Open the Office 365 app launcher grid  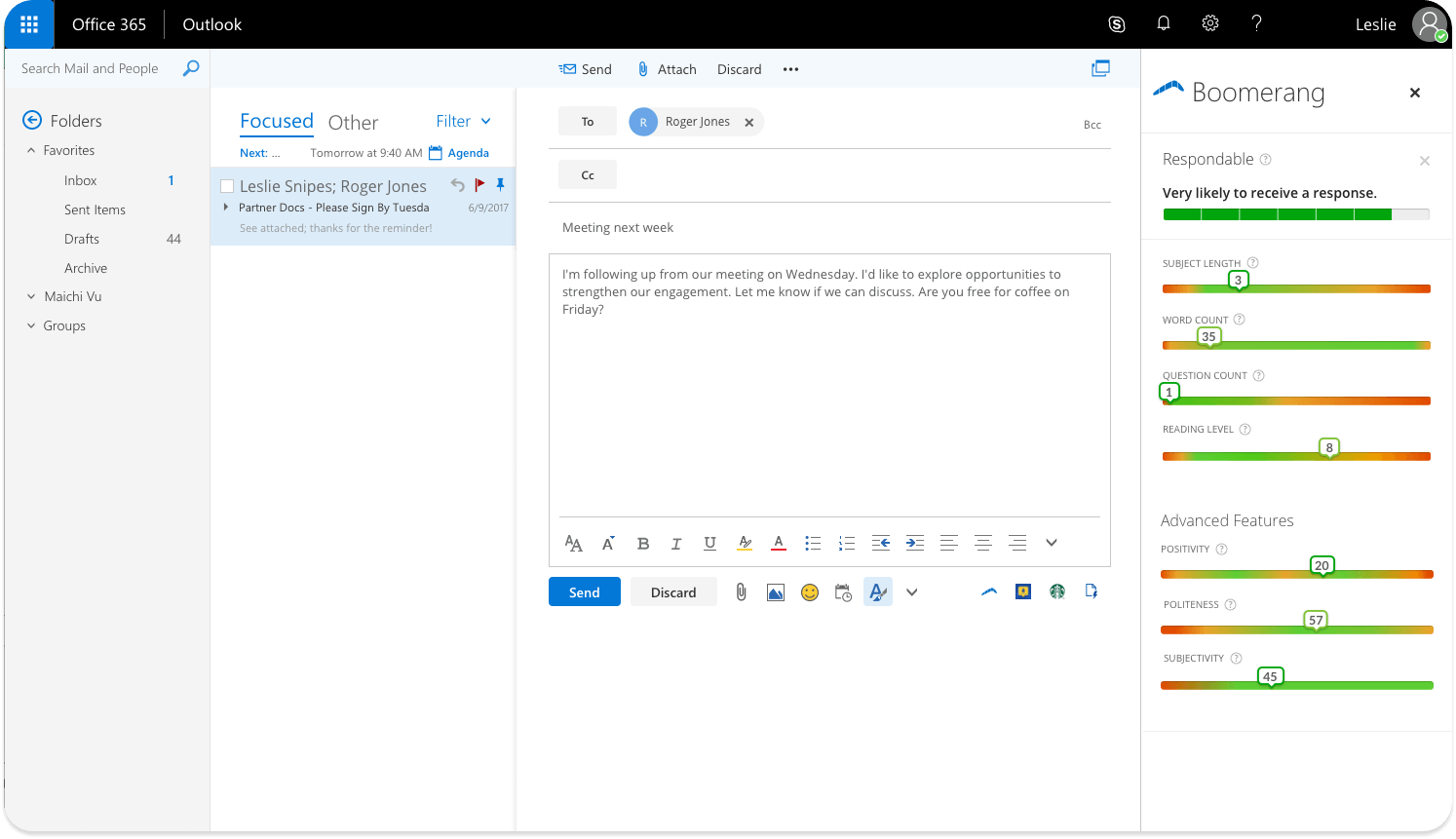point(29,24)
